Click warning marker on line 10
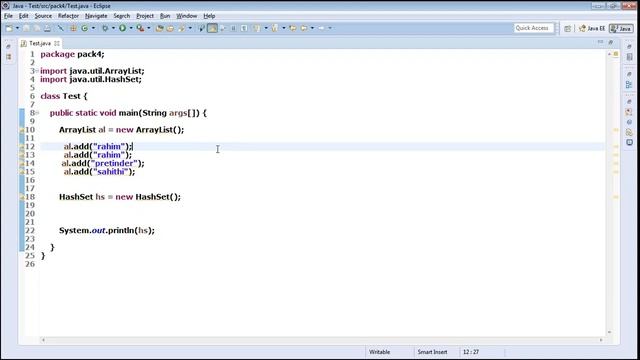 tap(22, 130)
